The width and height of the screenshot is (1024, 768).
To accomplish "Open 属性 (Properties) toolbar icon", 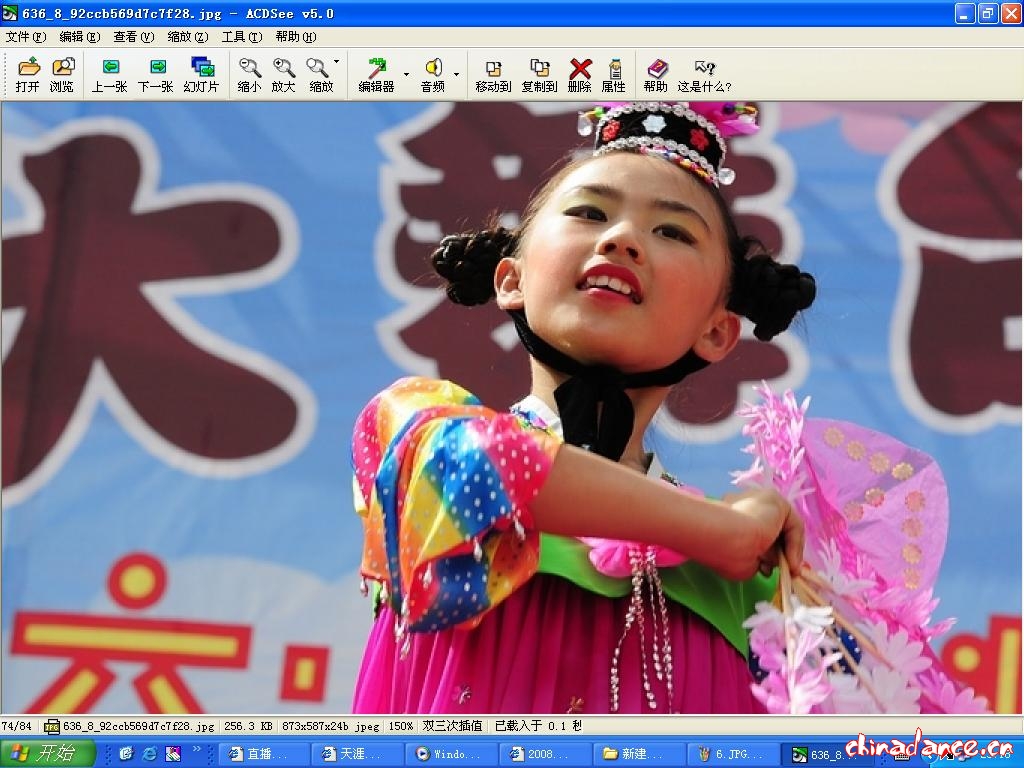I will click(613, 74).
